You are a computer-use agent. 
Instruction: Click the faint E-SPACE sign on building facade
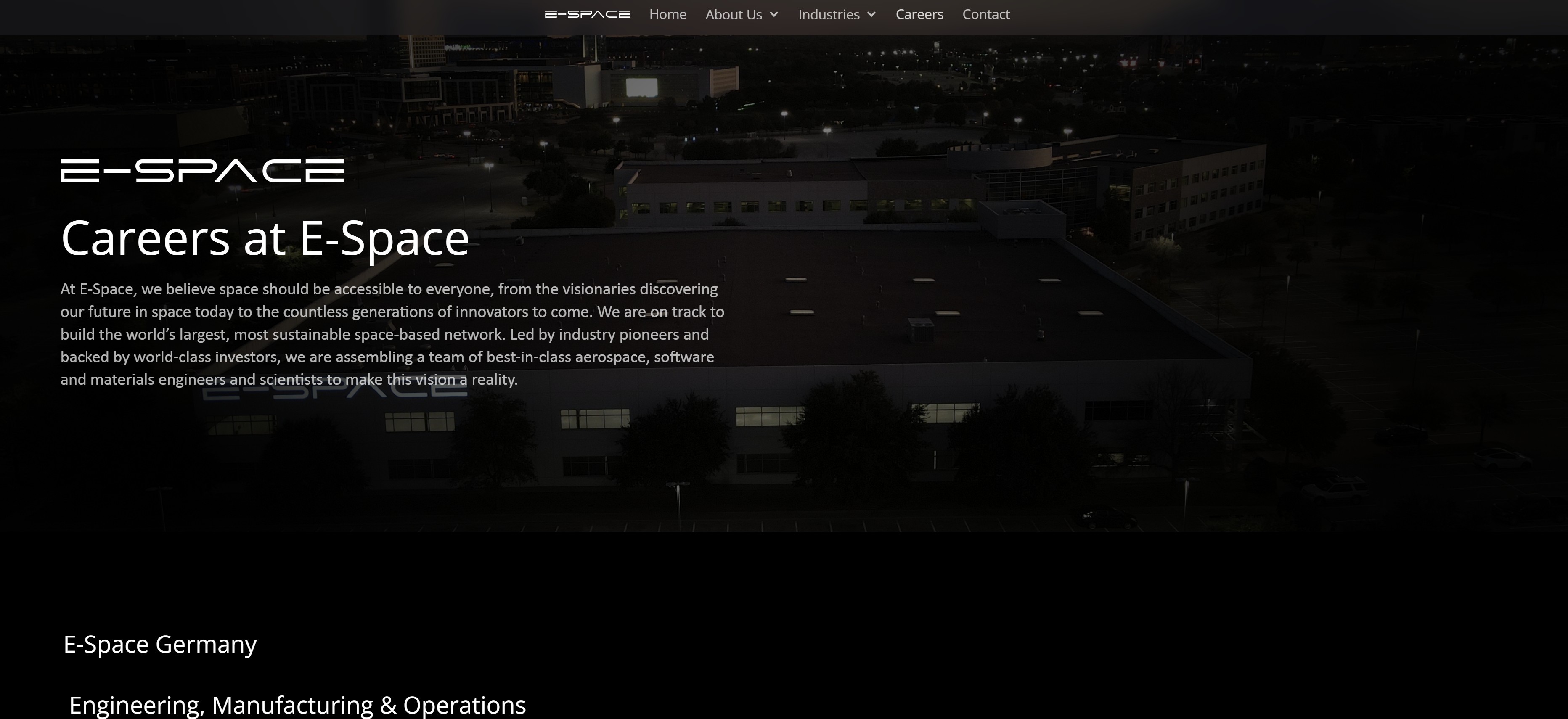tap(335, 392)
